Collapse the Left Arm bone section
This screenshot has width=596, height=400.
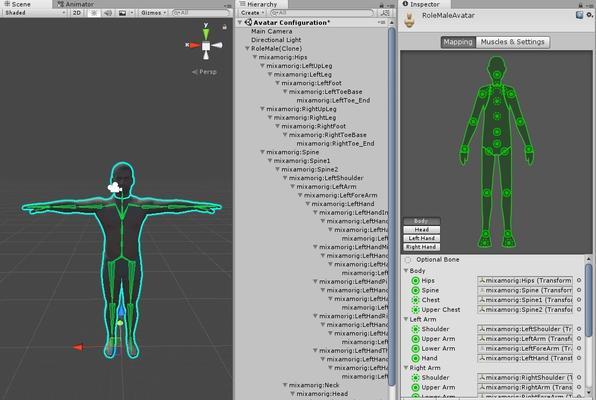[x=406, y=319]
